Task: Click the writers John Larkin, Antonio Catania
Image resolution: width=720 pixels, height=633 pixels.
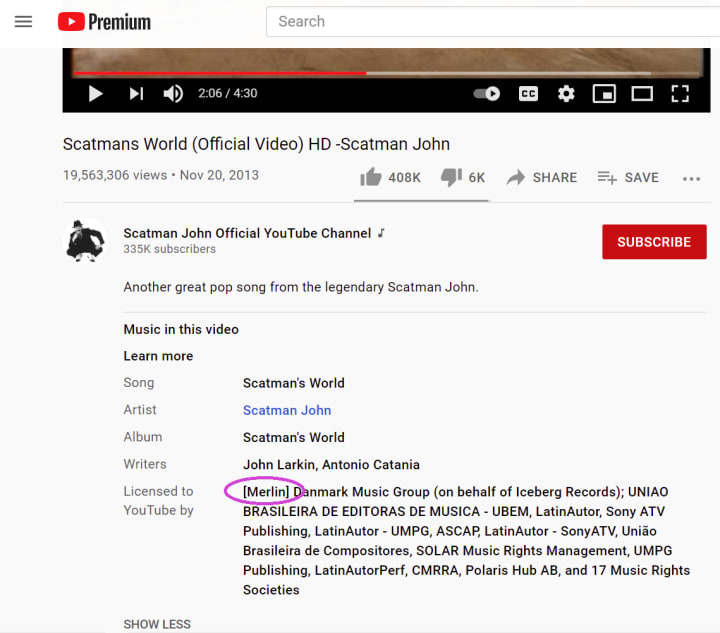Action: click(331, 465)
